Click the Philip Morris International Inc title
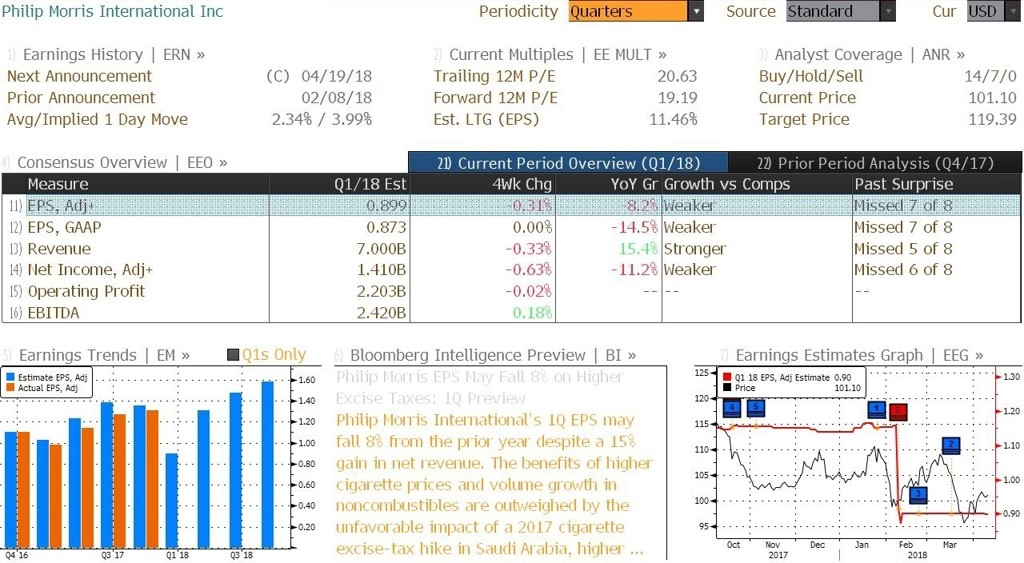This screenshot has width=1024, height=563. pos(112,11)
